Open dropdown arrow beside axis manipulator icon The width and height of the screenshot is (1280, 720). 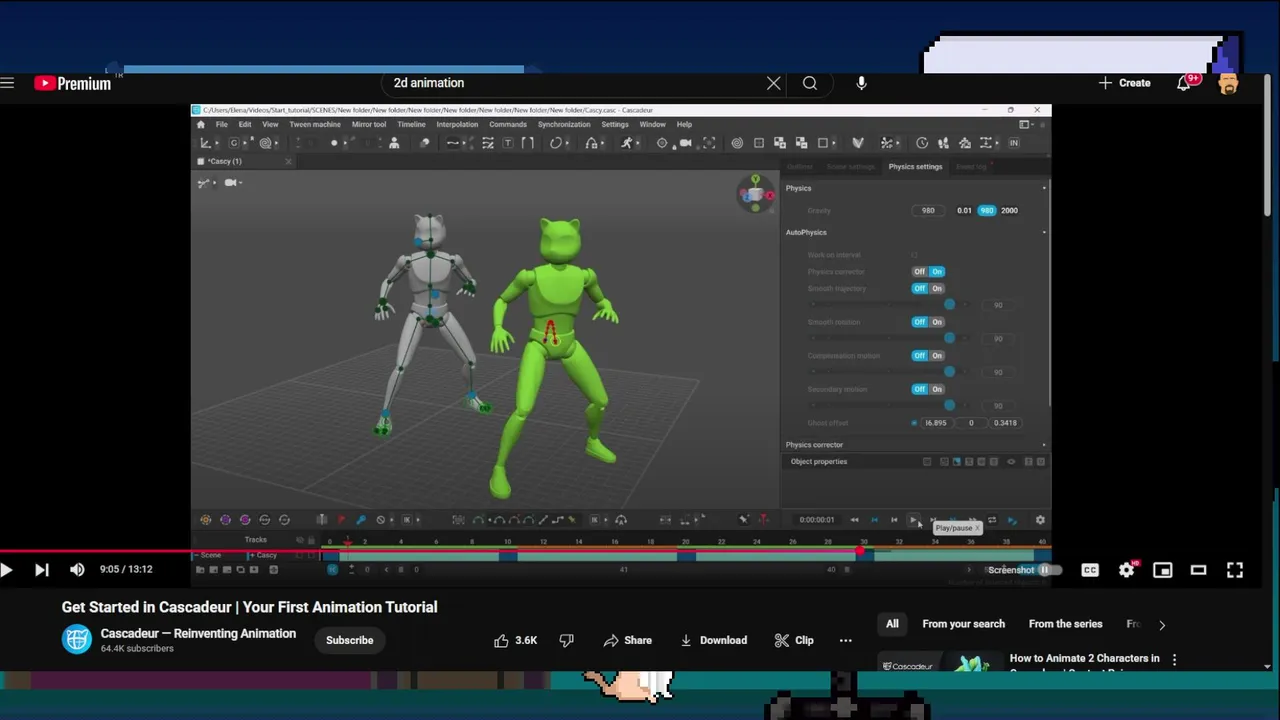[218, 143]
